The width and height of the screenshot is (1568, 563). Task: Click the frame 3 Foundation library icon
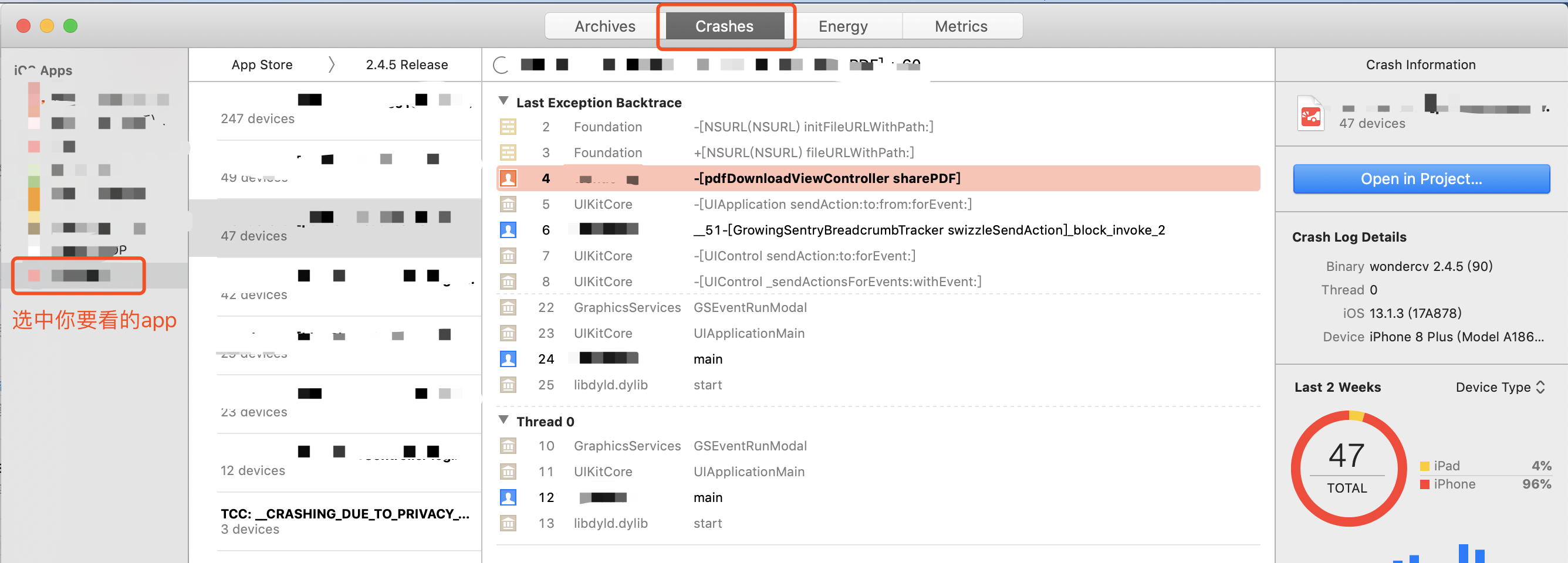(x=508, y=152)
